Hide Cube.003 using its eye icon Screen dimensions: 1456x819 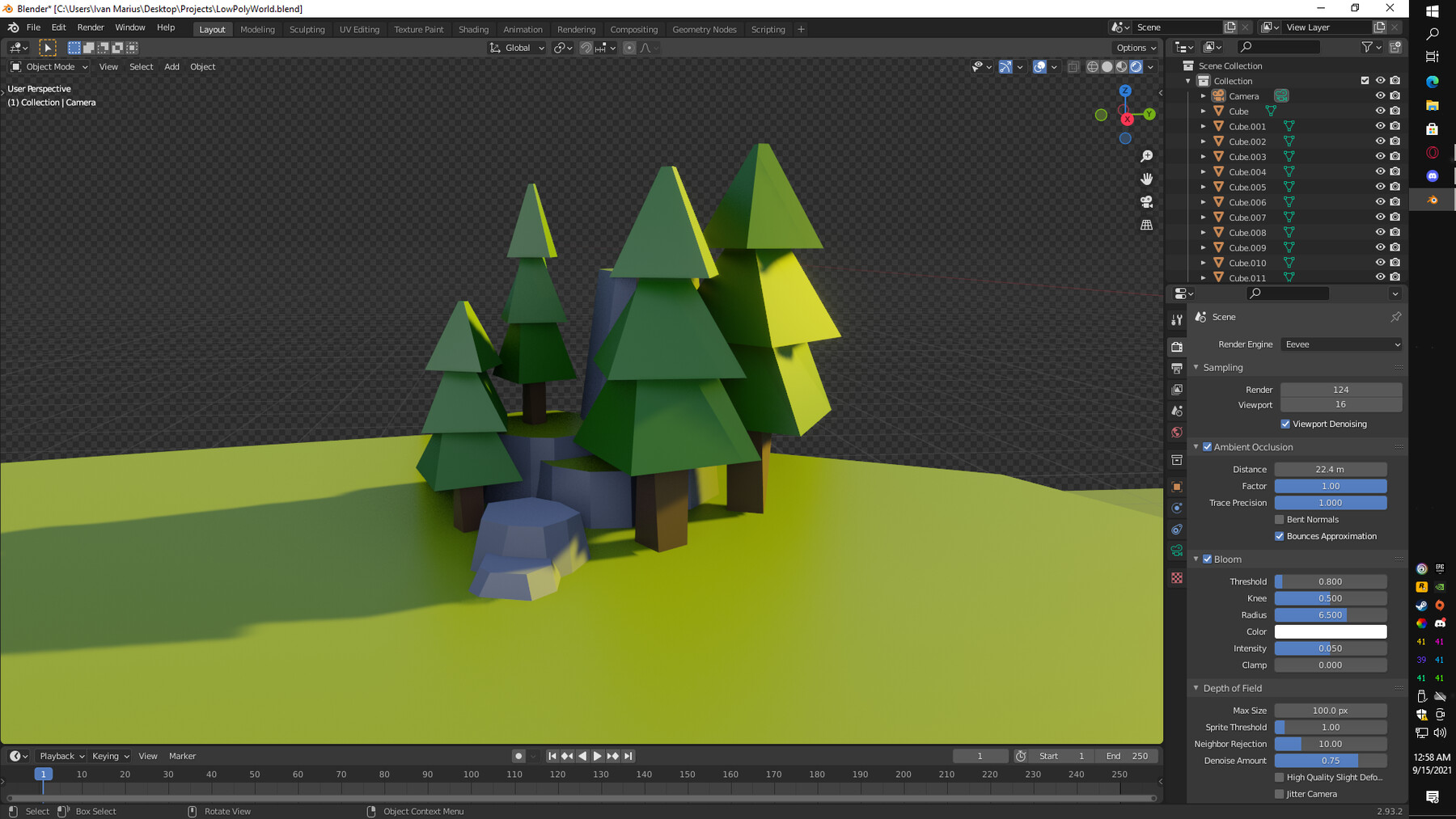pos(1381,156)
